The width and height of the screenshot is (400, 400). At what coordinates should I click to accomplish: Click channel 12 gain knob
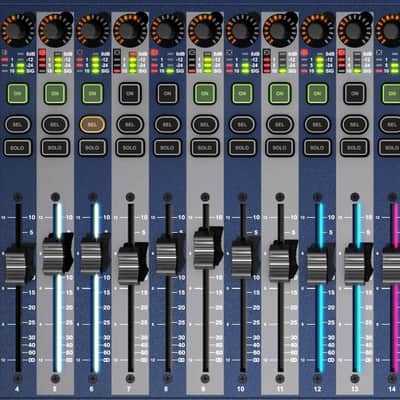317,30
